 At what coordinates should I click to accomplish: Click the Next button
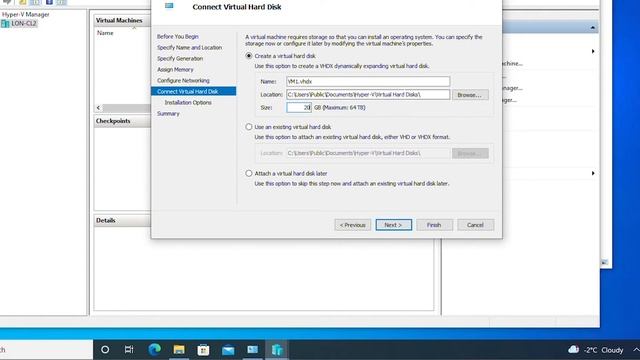tap(393, 225)
